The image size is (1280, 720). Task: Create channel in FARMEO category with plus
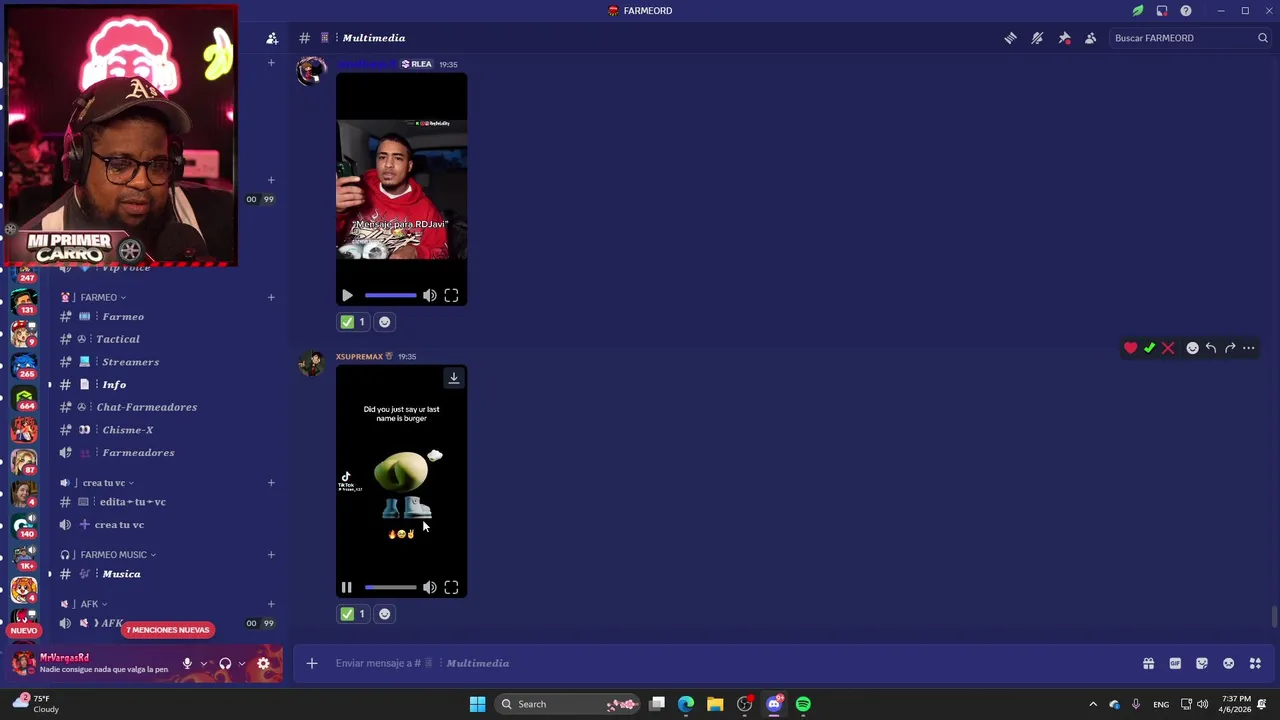point(271,297)
